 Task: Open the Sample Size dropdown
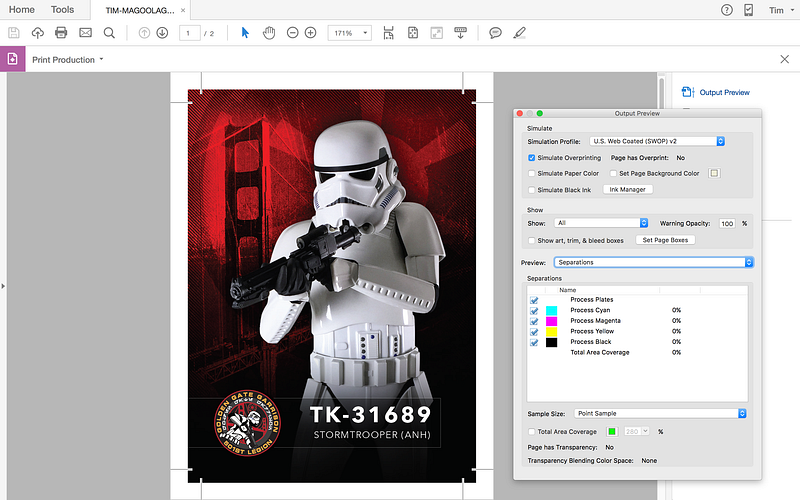[x=660, y=413]
